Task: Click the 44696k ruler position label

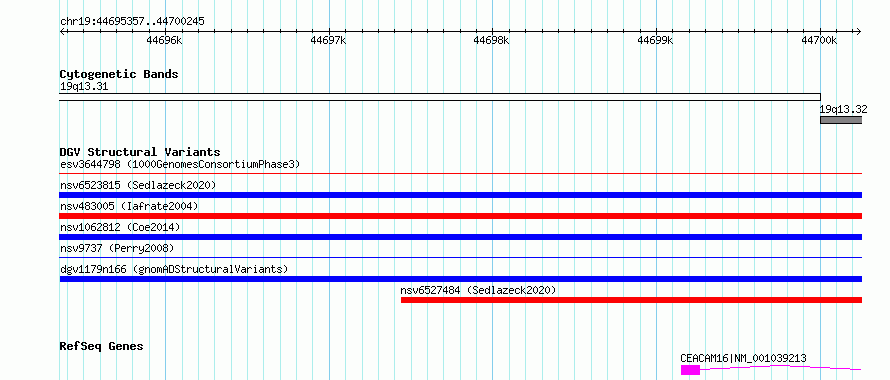Action: (165, 40)
